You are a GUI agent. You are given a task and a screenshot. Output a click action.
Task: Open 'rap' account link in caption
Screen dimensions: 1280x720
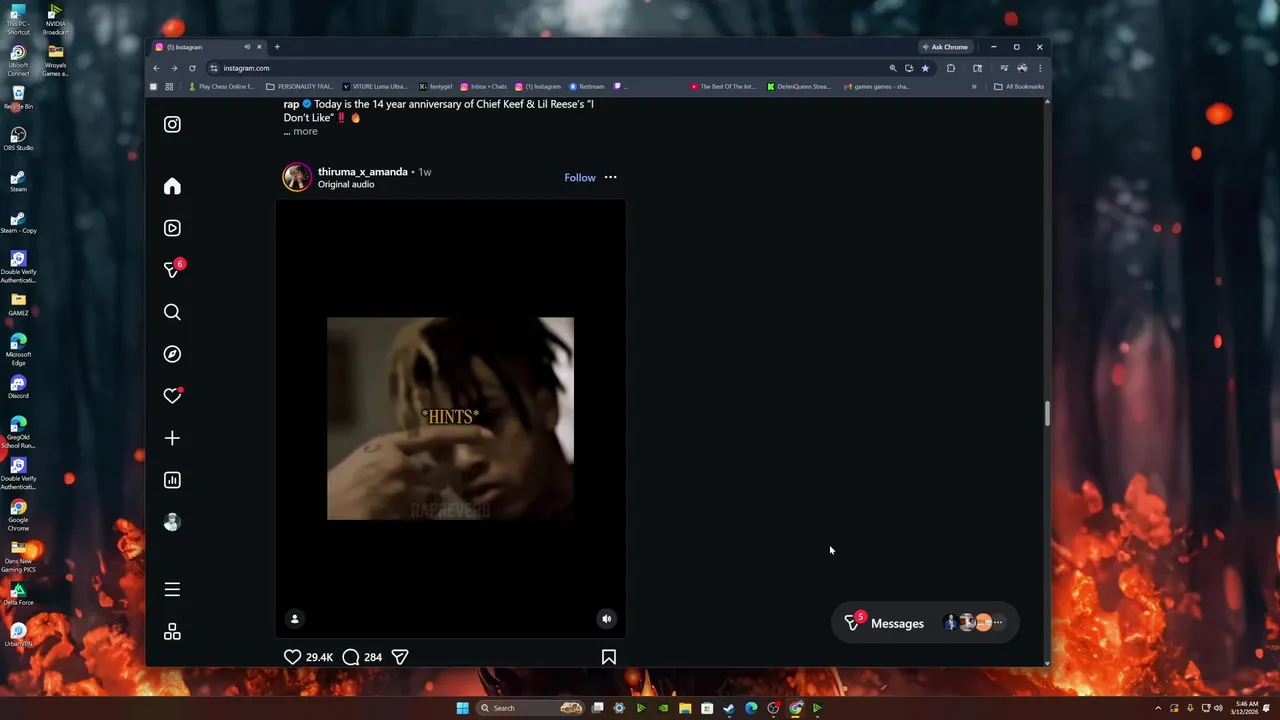tap(291, 104)
